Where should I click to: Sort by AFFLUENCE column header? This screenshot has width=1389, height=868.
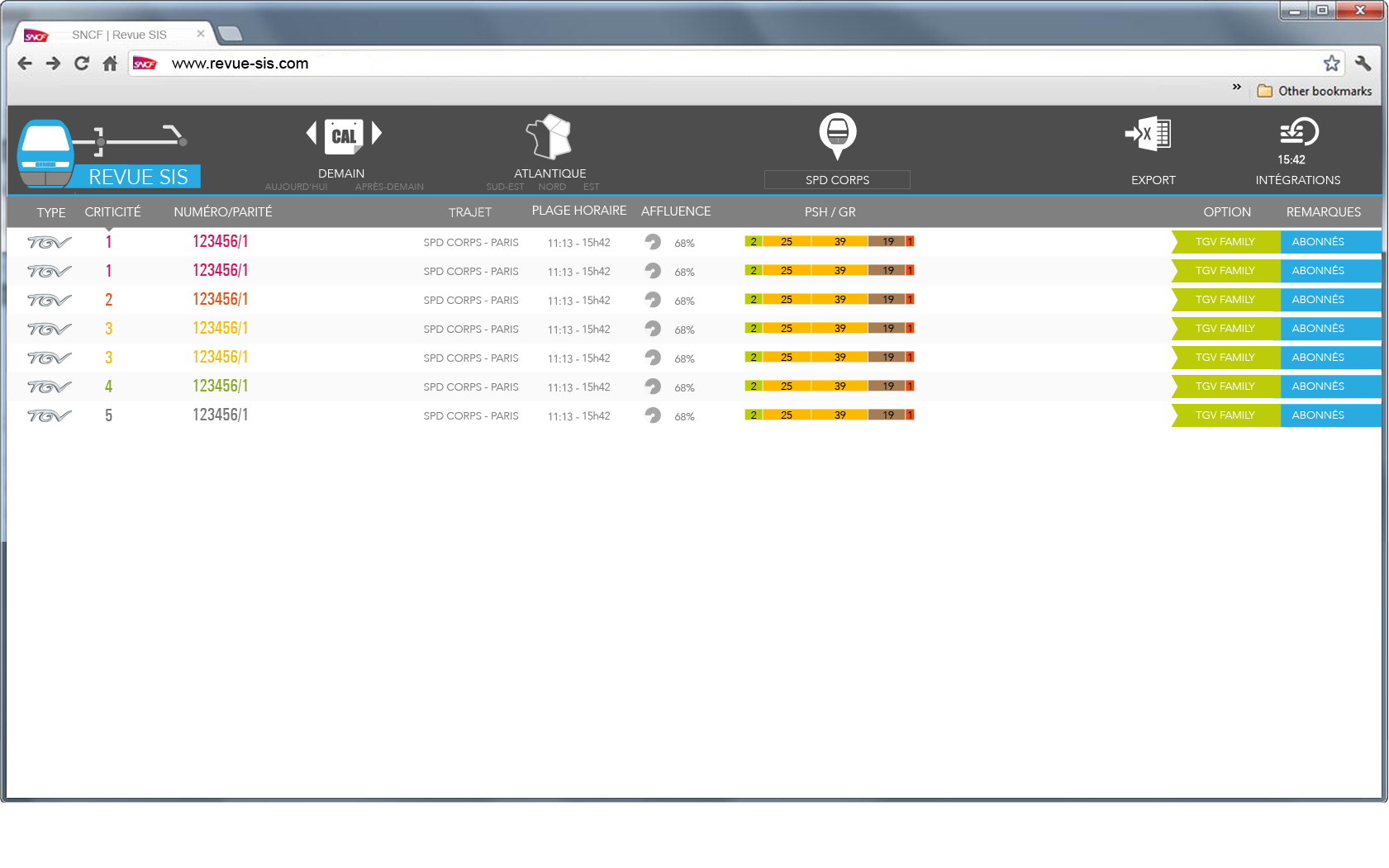(676, 211)
